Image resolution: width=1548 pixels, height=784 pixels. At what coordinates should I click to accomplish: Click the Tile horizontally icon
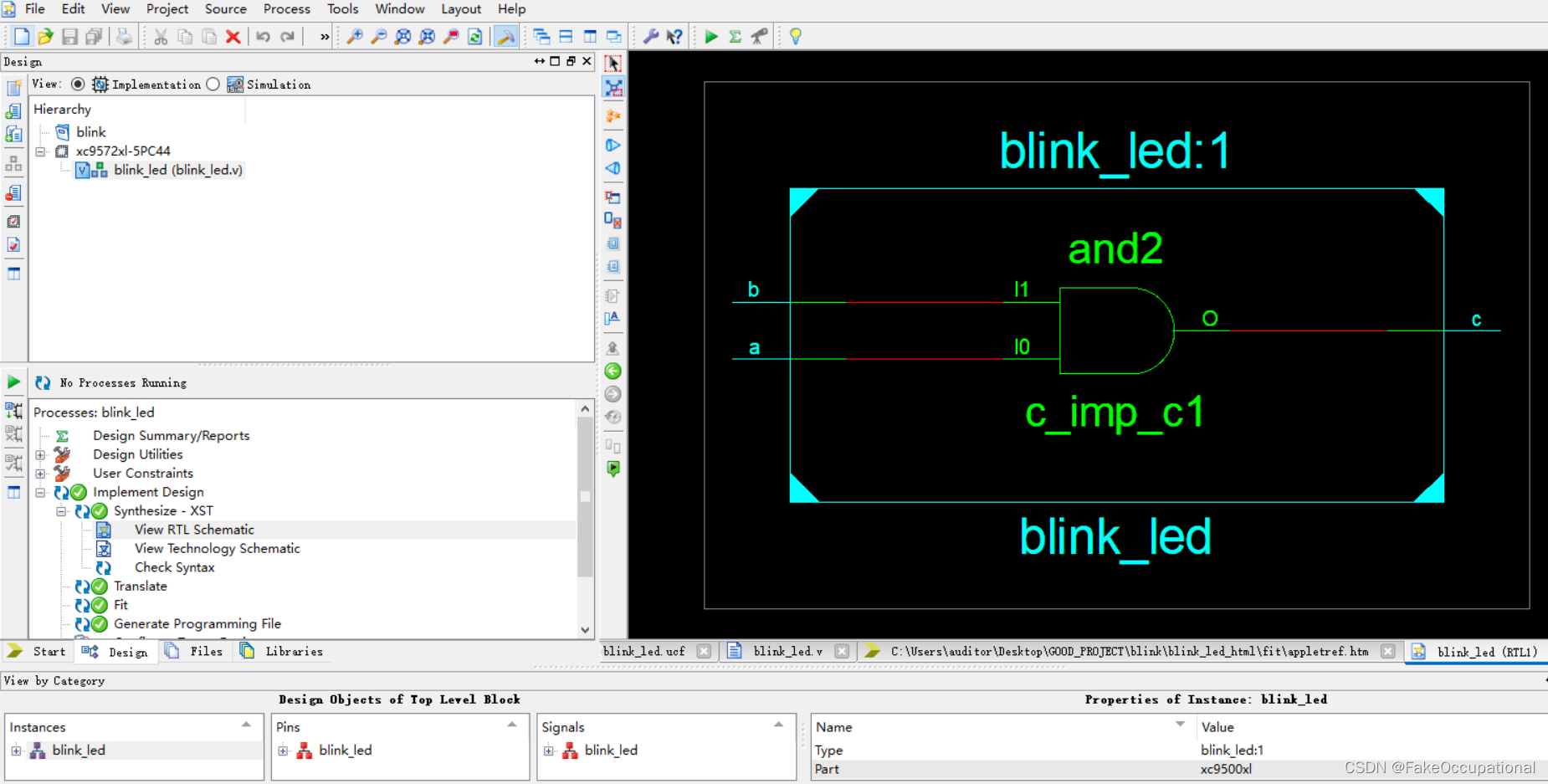coord(566,36)
